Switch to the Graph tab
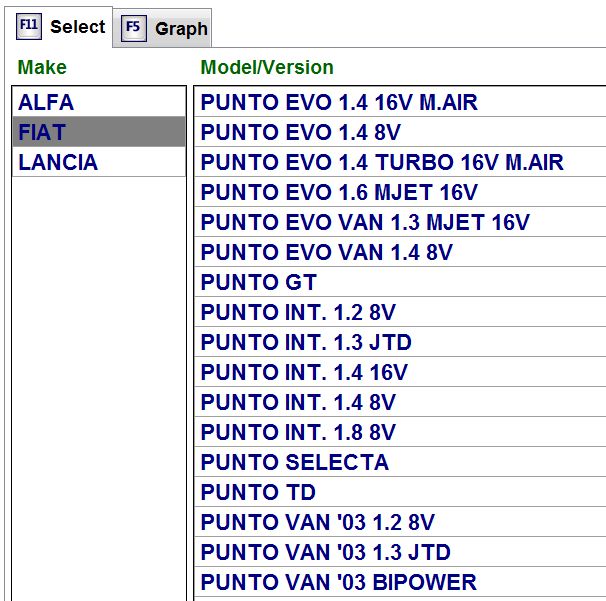 (x=163, y=28)
